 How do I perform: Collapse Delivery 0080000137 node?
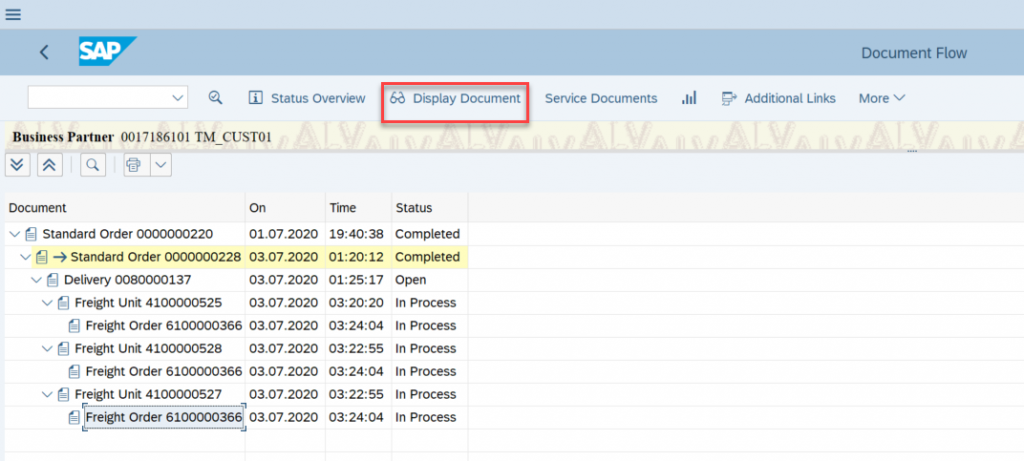(37, 279)
